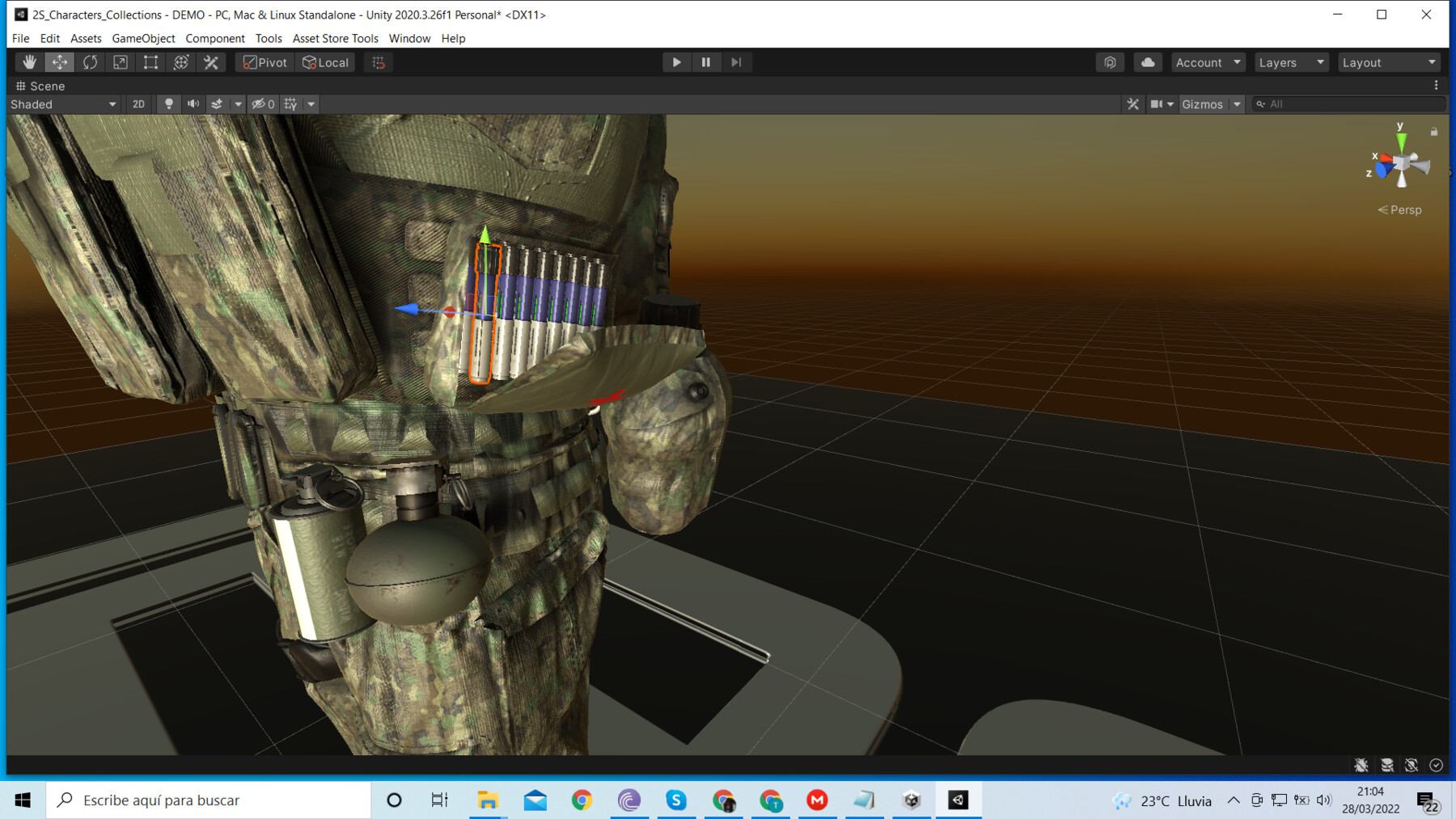
Task: Open Collab history button
Action: pyautogui.click(x=1110, y=62)
